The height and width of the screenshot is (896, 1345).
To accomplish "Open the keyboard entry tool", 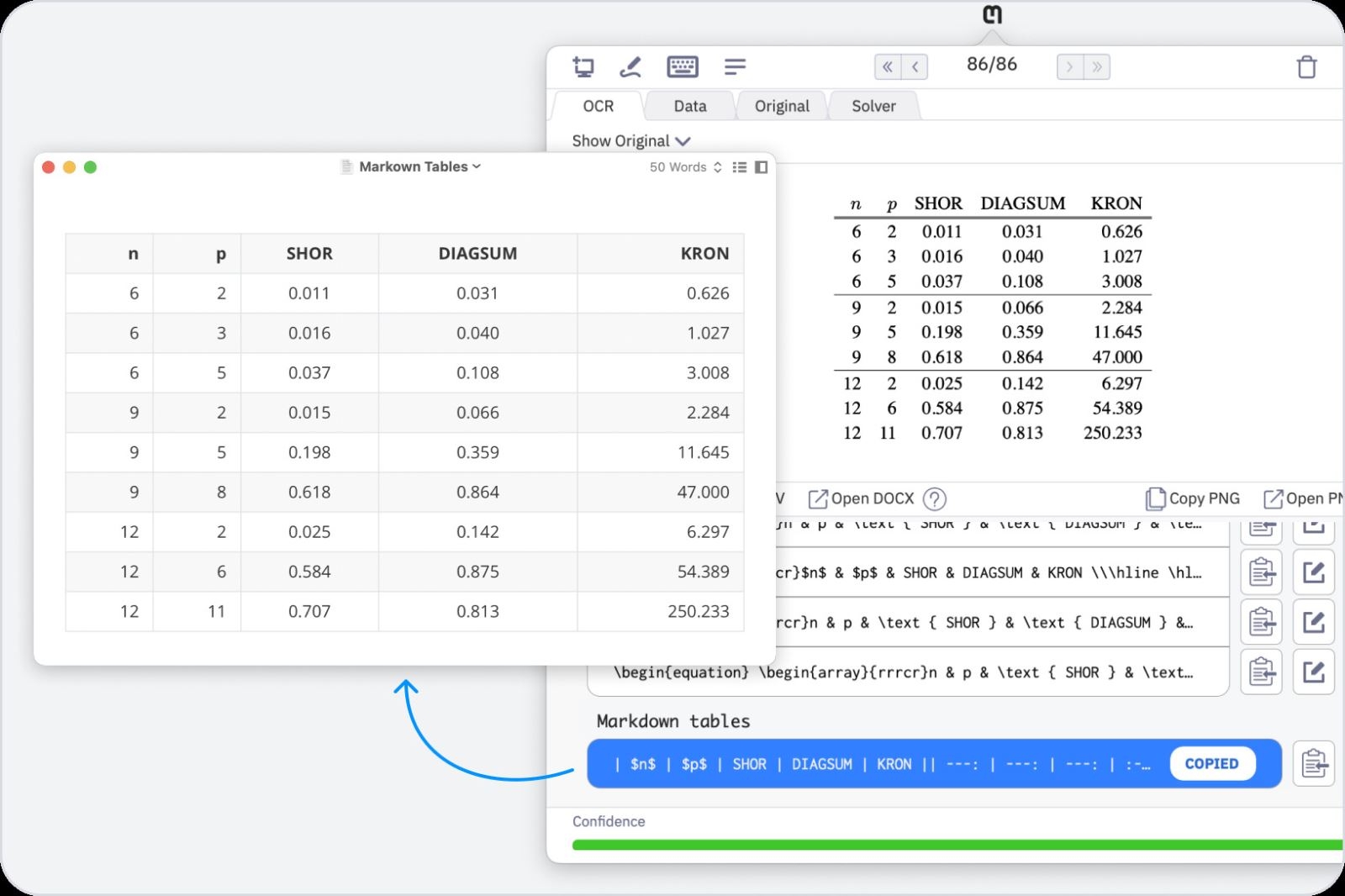I will 683,66.
